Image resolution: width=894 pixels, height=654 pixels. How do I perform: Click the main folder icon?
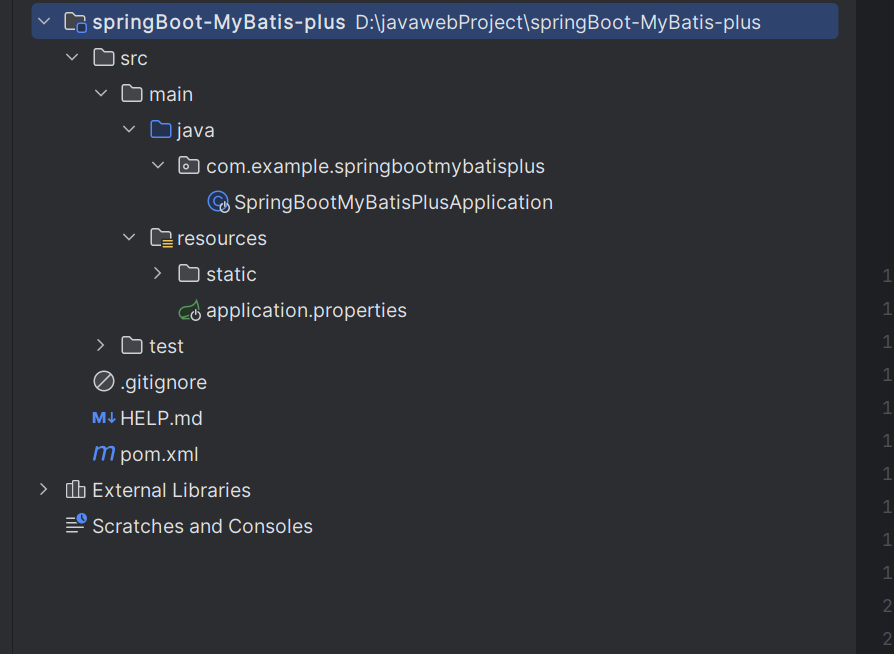(132, 94)
